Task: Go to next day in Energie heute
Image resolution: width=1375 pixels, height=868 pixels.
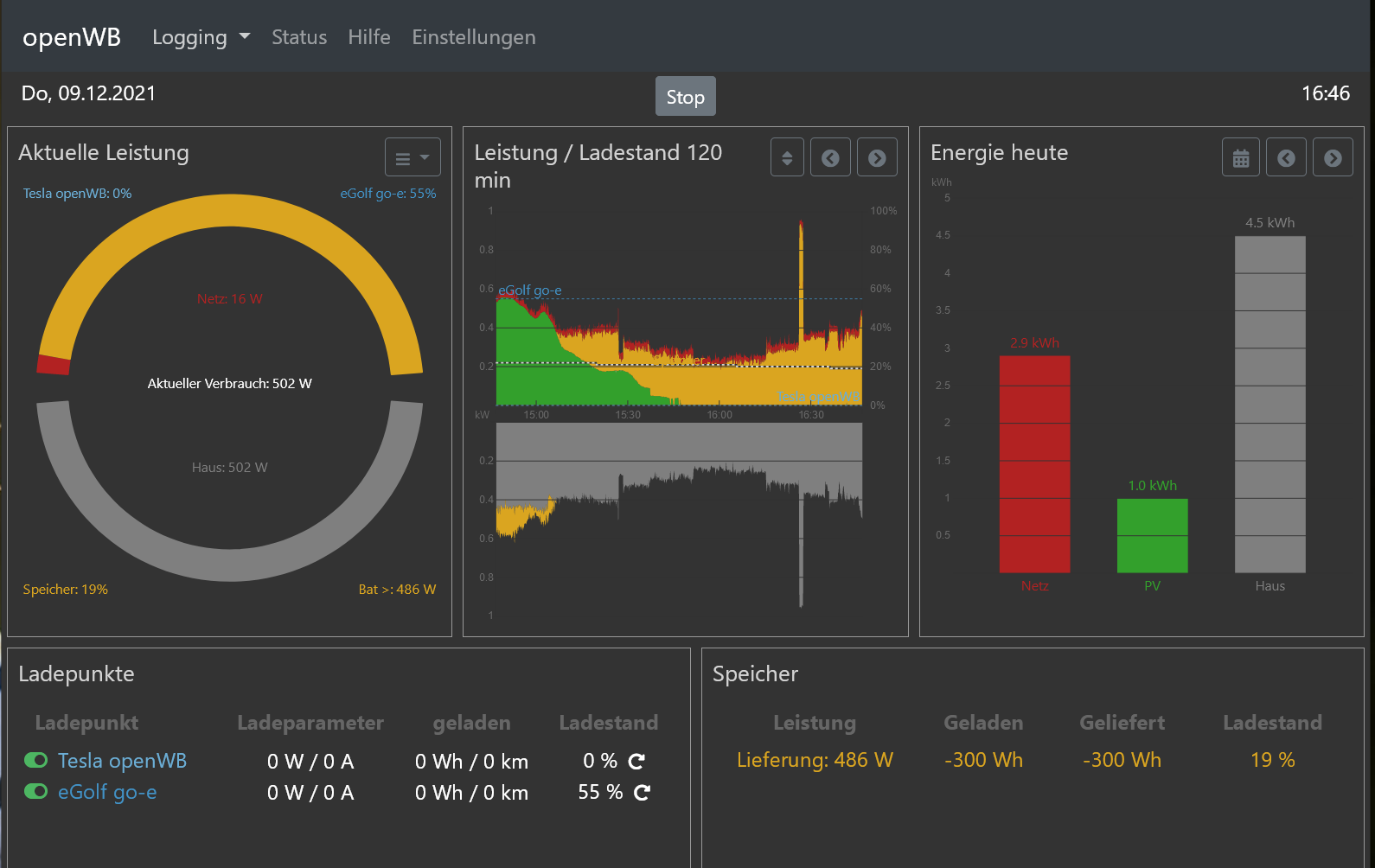Action: [1333, 157]
